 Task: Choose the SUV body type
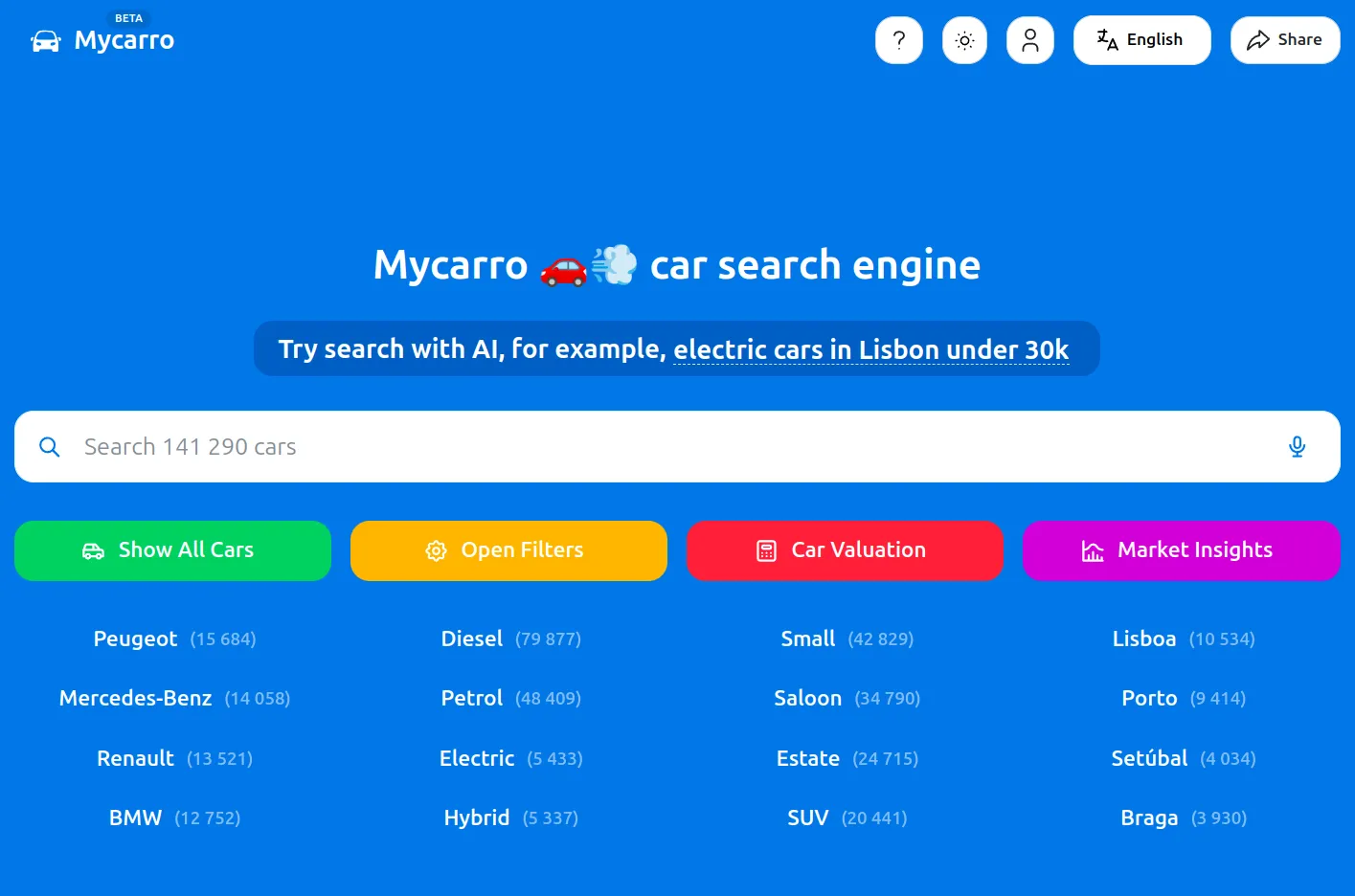click(x=807, y=818)
